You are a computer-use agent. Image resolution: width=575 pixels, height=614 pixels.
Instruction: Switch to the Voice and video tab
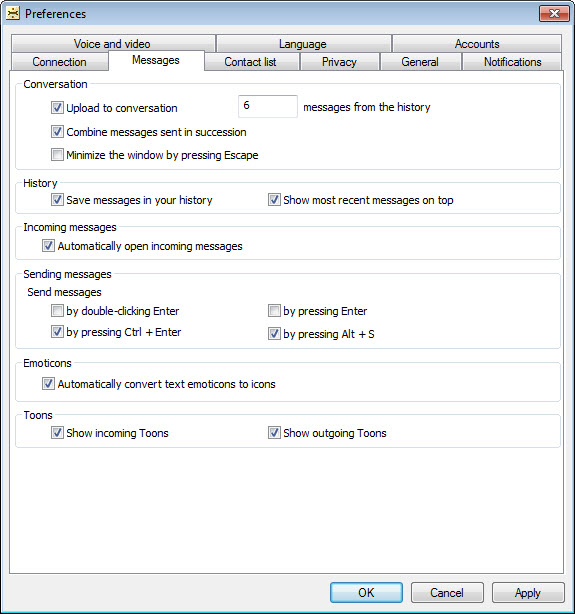(113, 43)
